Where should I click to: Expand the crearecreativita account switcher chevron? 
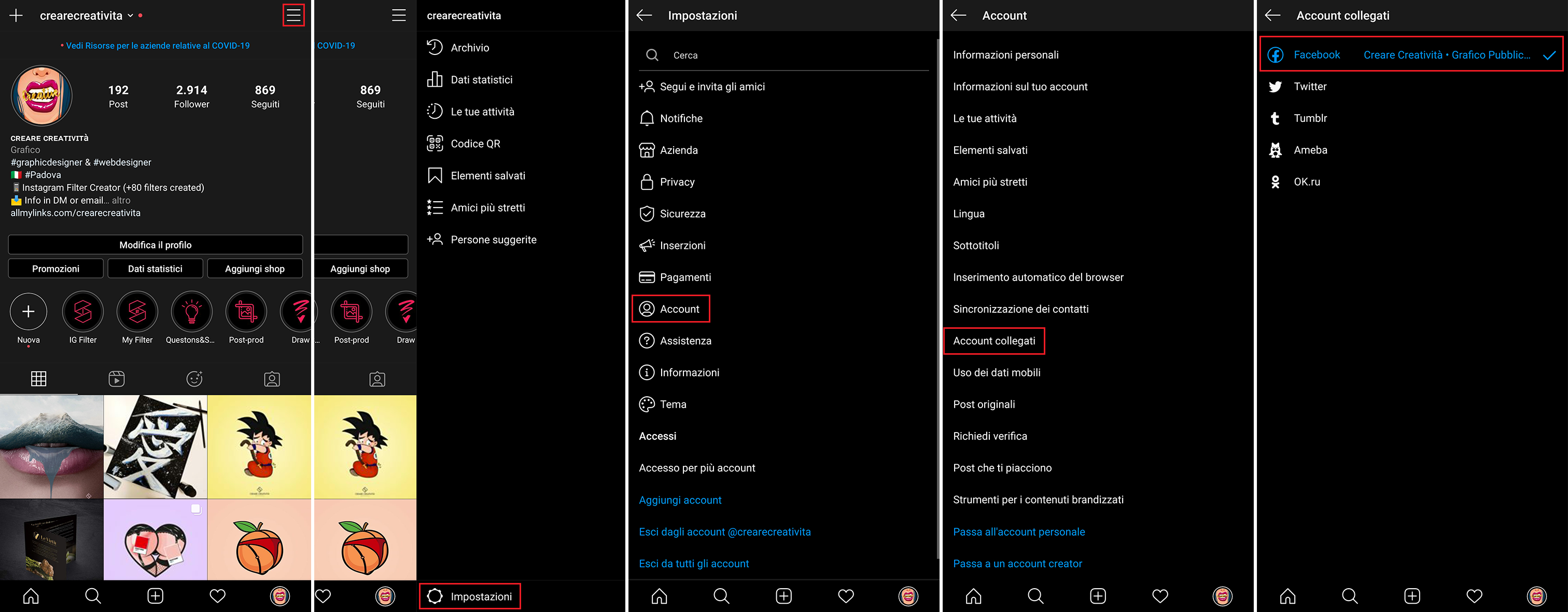click(130, 16)
